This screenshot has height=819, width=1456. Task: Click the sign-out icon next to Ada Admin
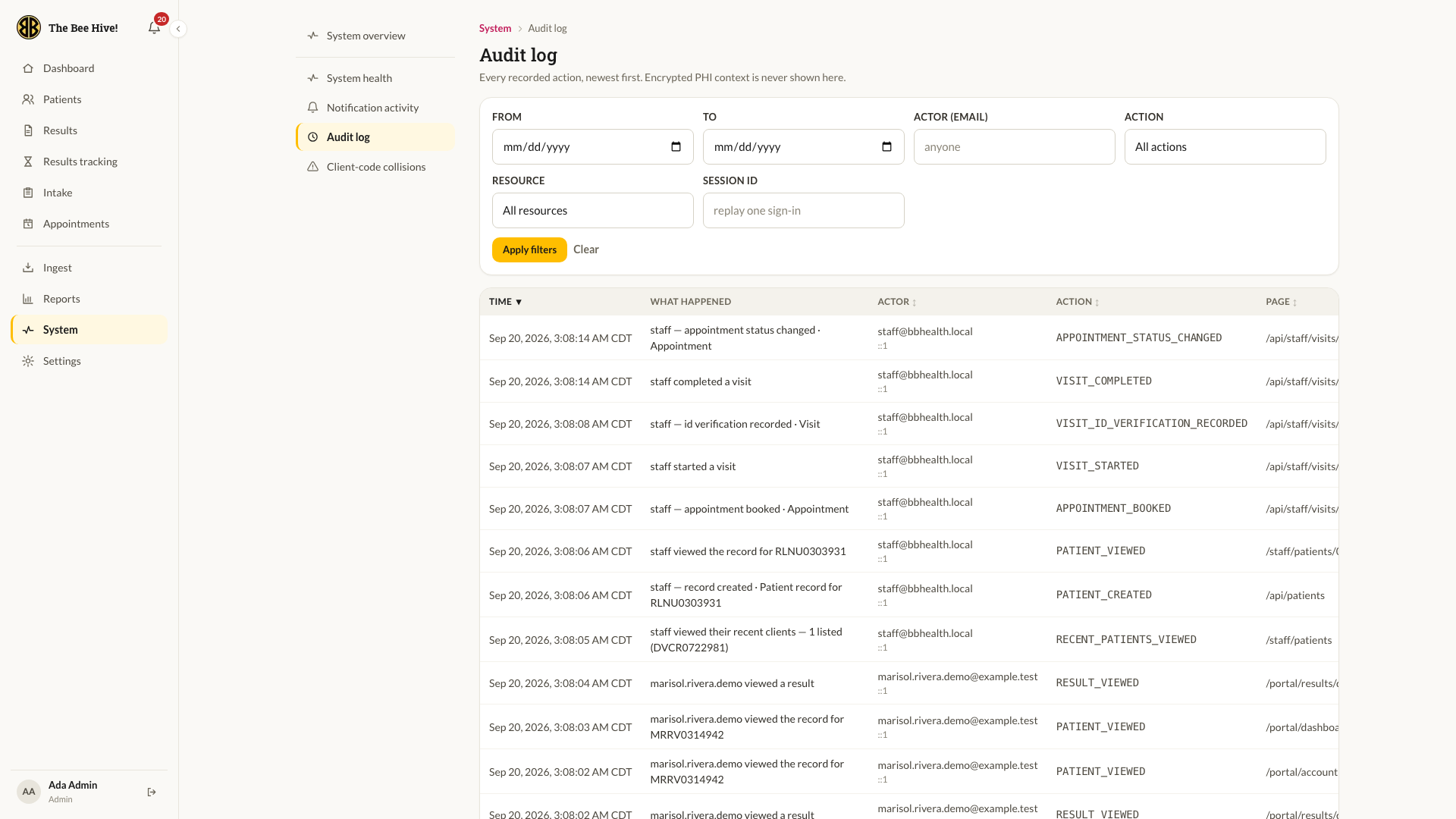pos(152,792)
